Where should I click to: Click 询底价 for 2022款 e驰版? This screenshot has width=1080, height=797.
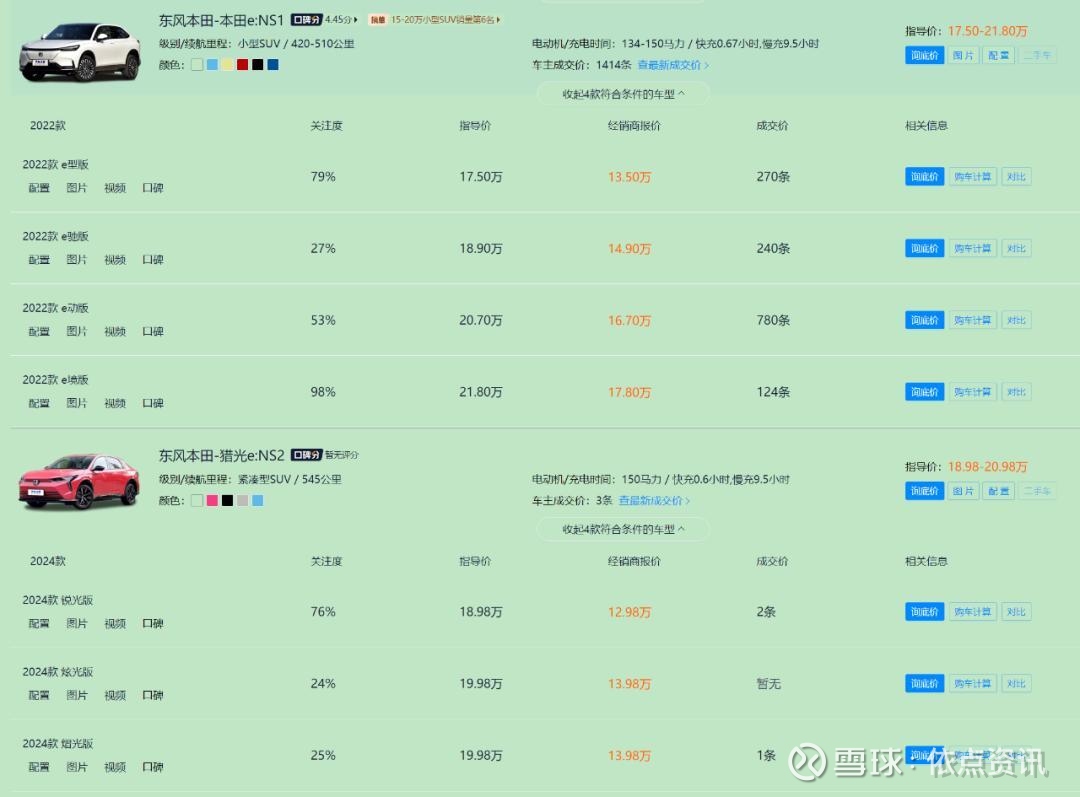tap(924, 248)
